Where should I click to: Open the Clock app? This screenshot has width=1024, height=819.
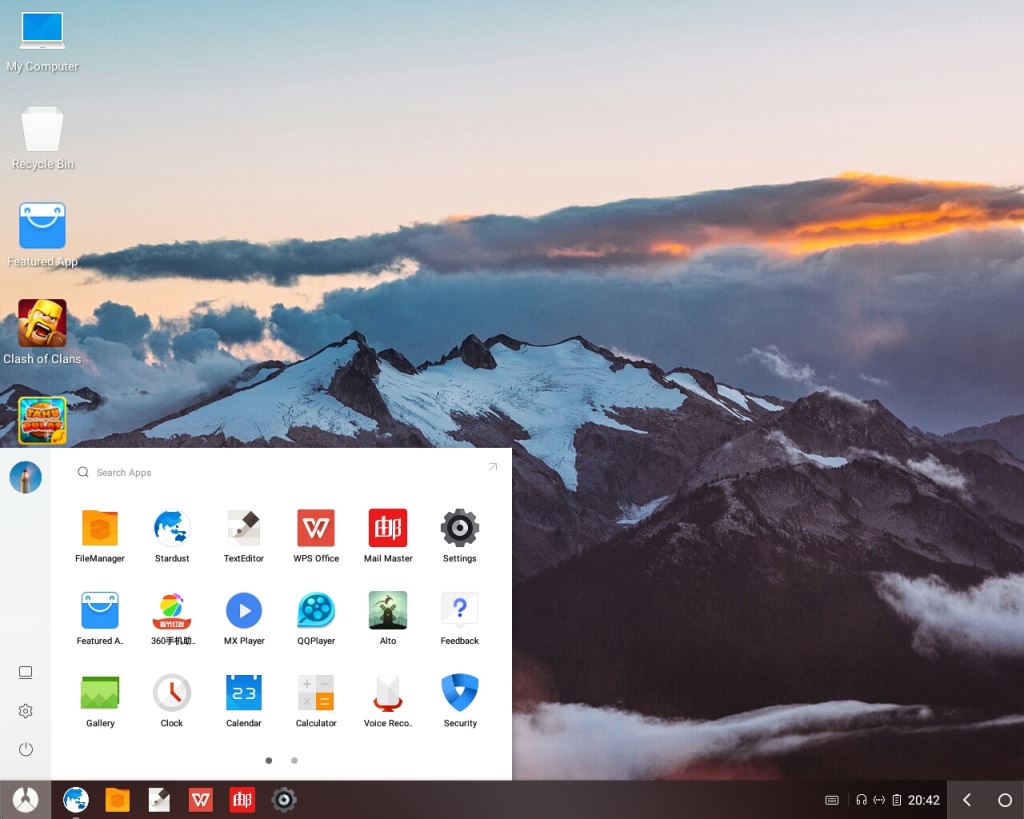click(172, 699)
